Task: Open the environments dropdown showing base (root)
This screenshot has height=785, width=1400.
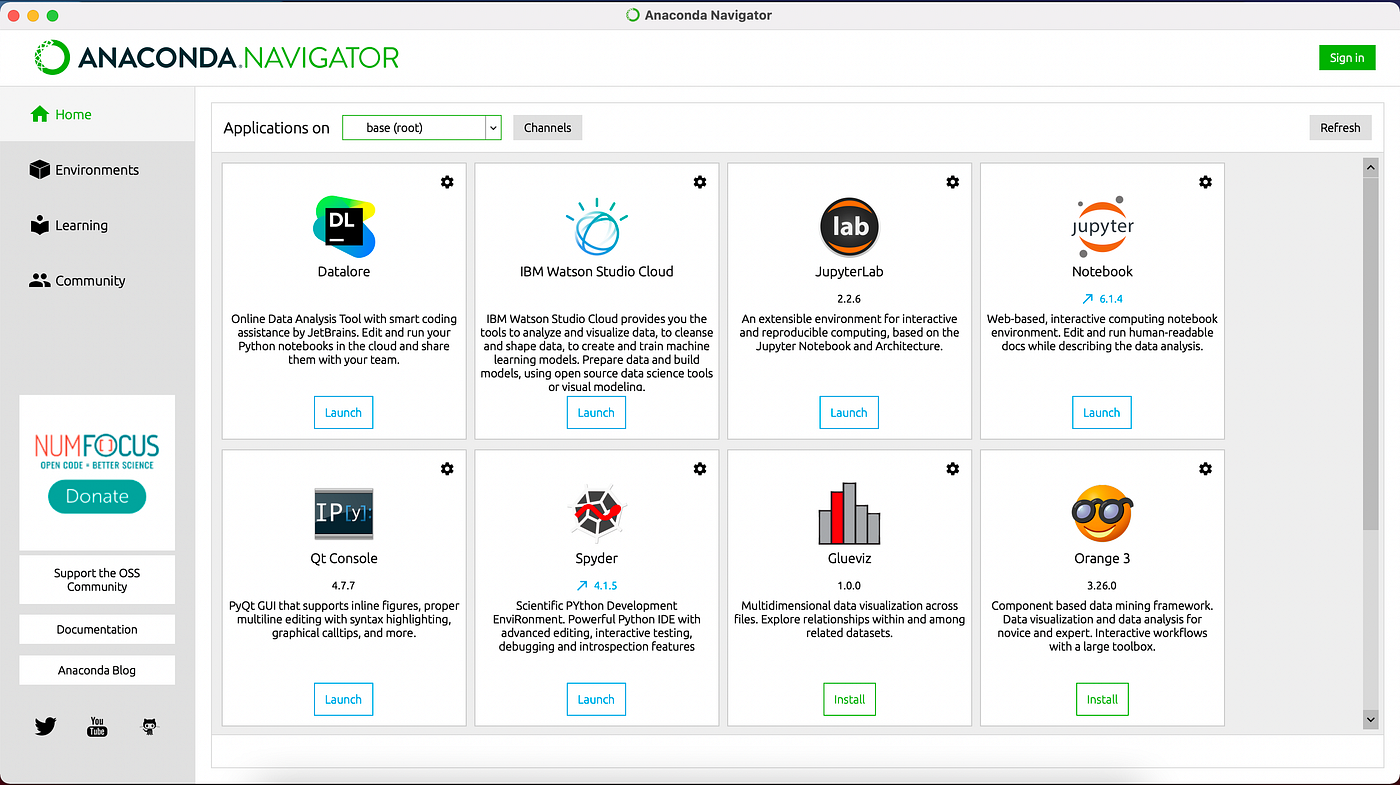Action: tap(421, 127)
